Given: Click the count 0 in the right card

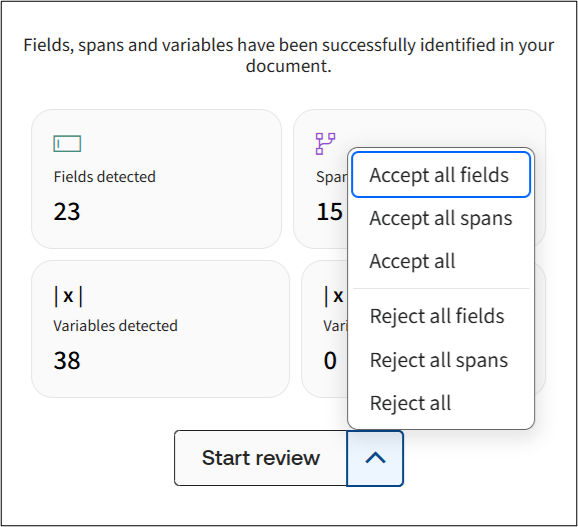Looking at the screenshot, I should [330, 360].
